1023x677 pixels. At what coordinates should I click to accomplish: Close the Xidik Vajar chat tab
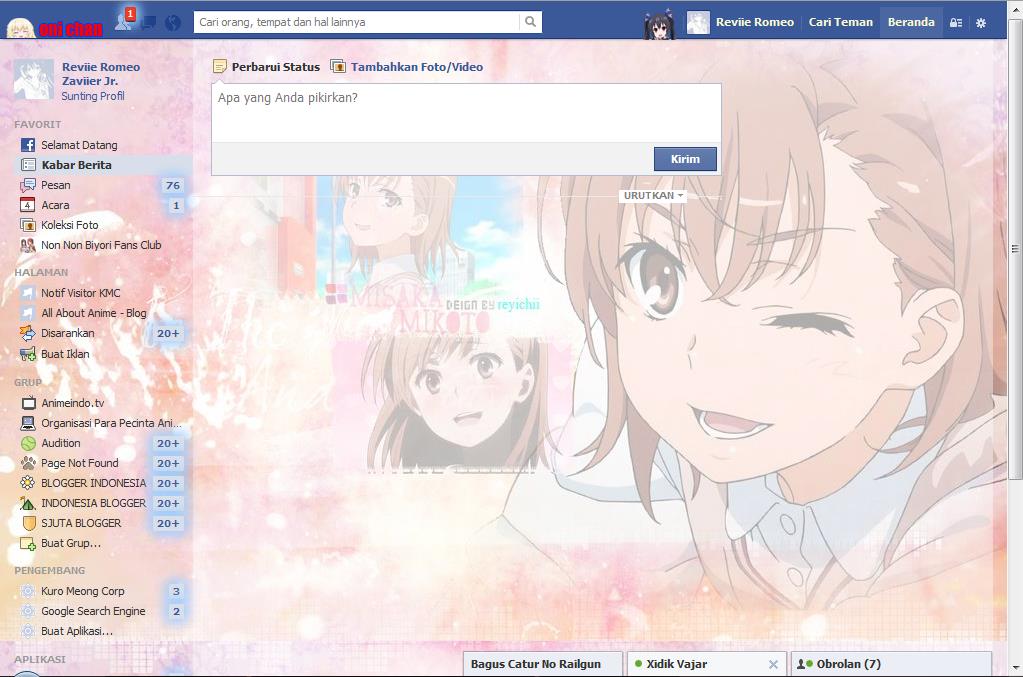[x=773, y=665]
